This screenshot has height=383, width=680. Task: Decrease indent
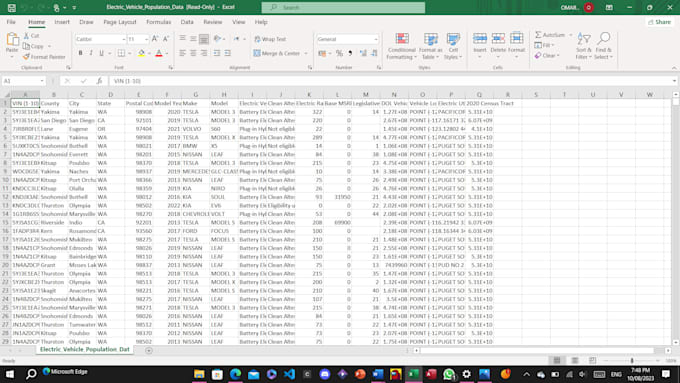coord(217,53)
